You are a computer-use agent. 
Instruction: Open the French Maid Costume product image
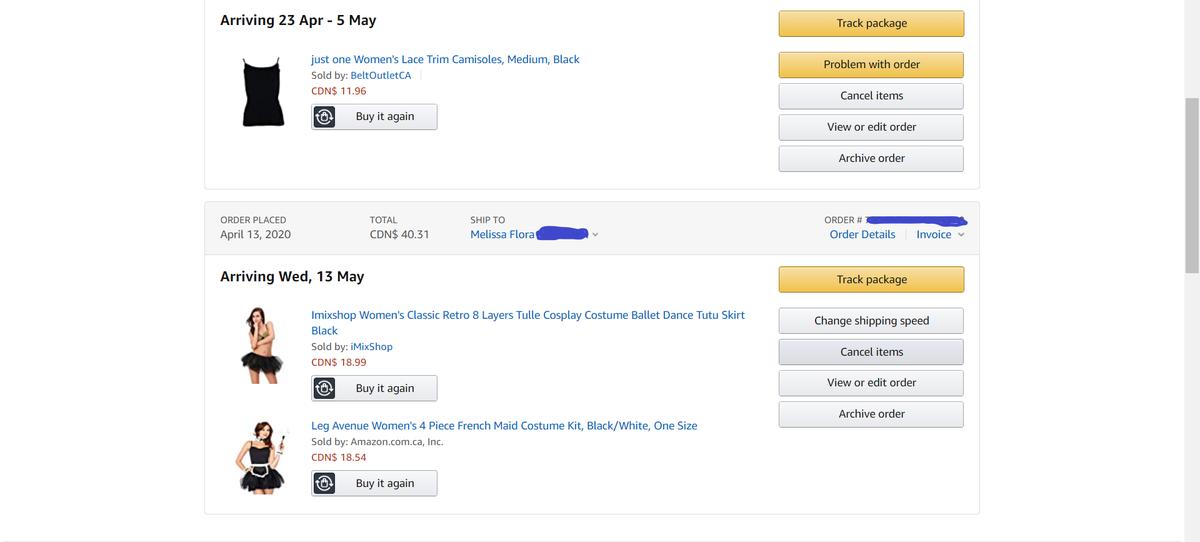click(x=261, y=457)
